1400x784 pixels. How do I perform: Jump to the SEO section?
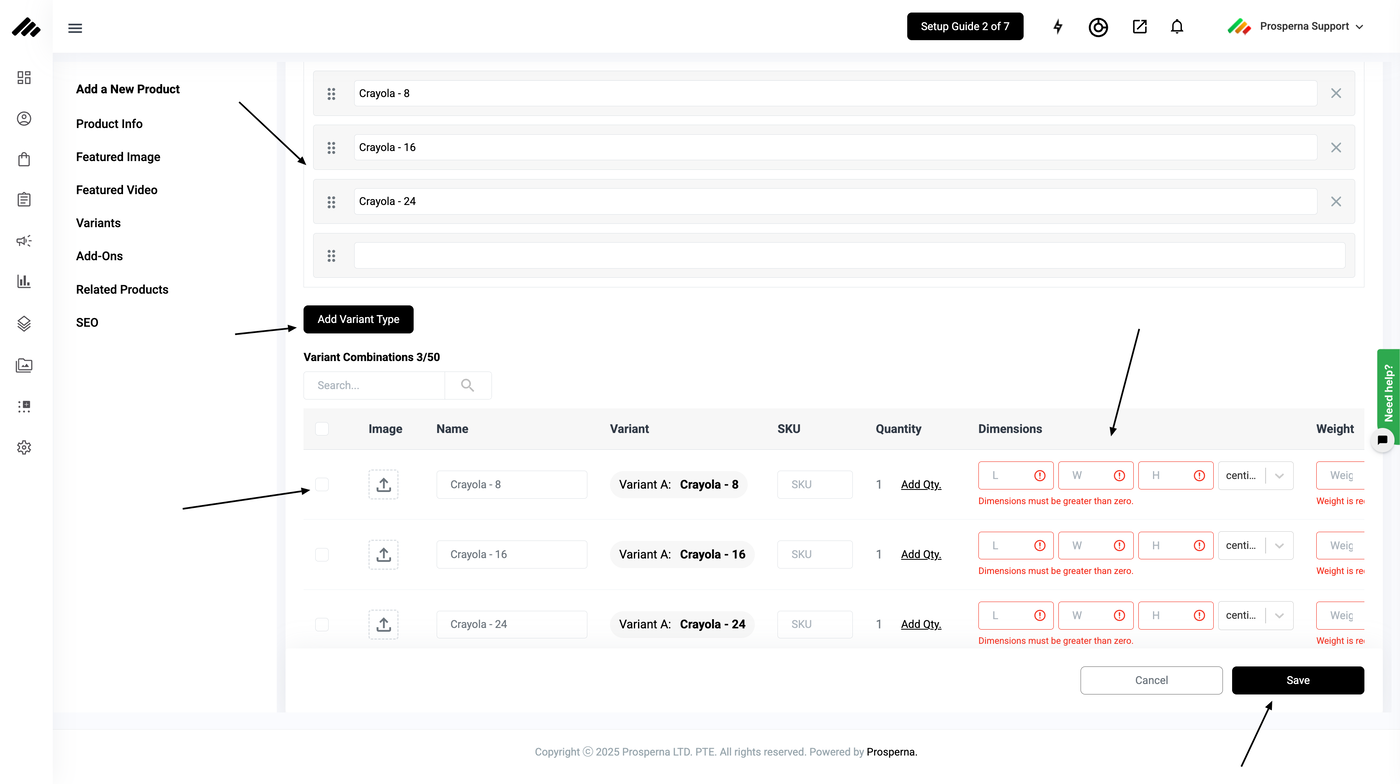point(87,323)
